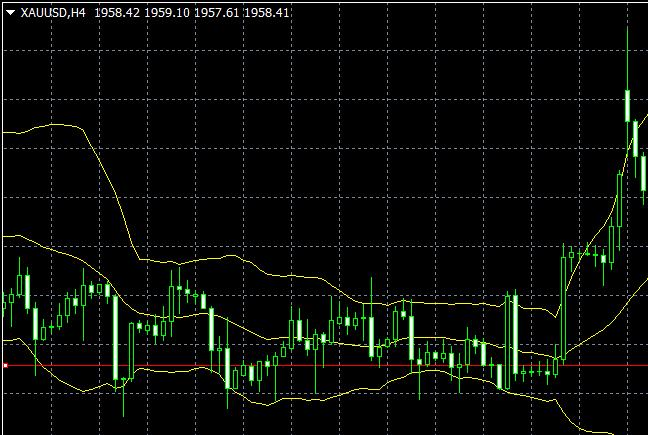Select the low price value 1957.61
The height and width of the screenshot is (435, 648).
[216, 13]
